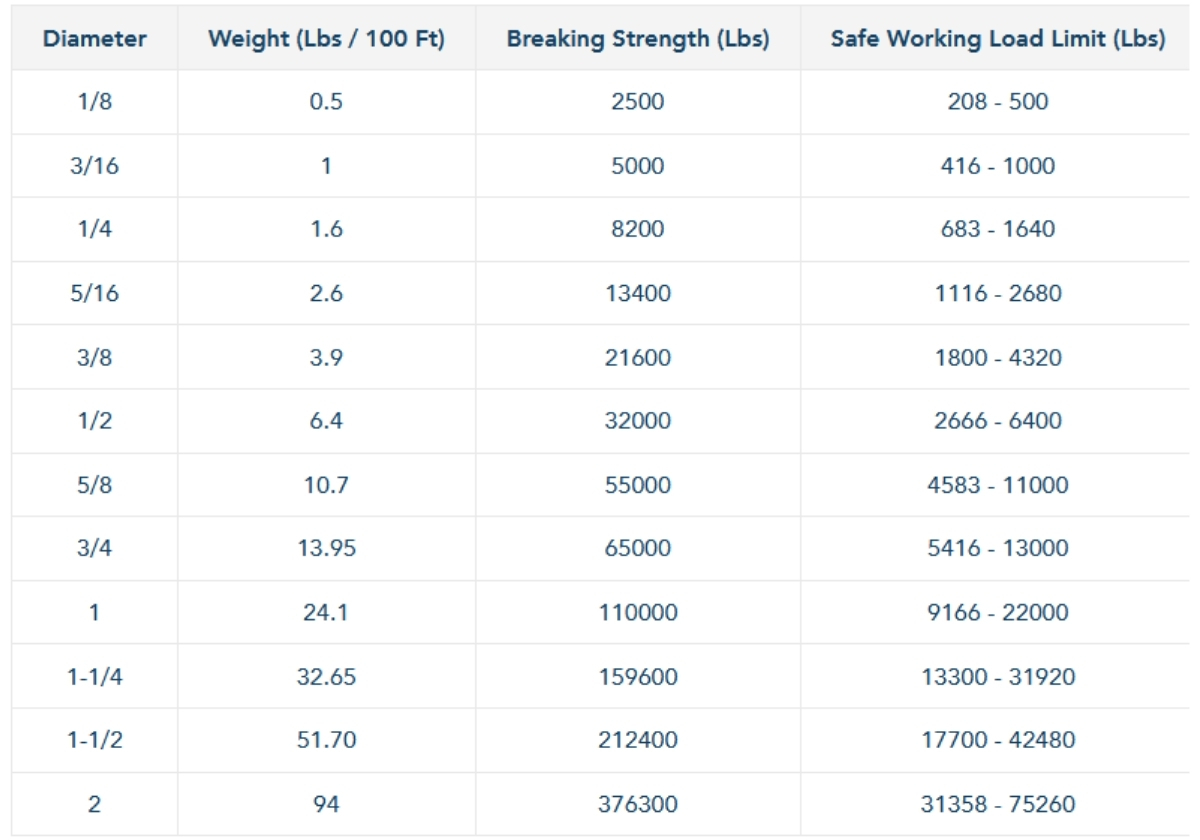Click breaking strength 376300
This screenshot has height=840, width=1200.
tap(637, 804)
